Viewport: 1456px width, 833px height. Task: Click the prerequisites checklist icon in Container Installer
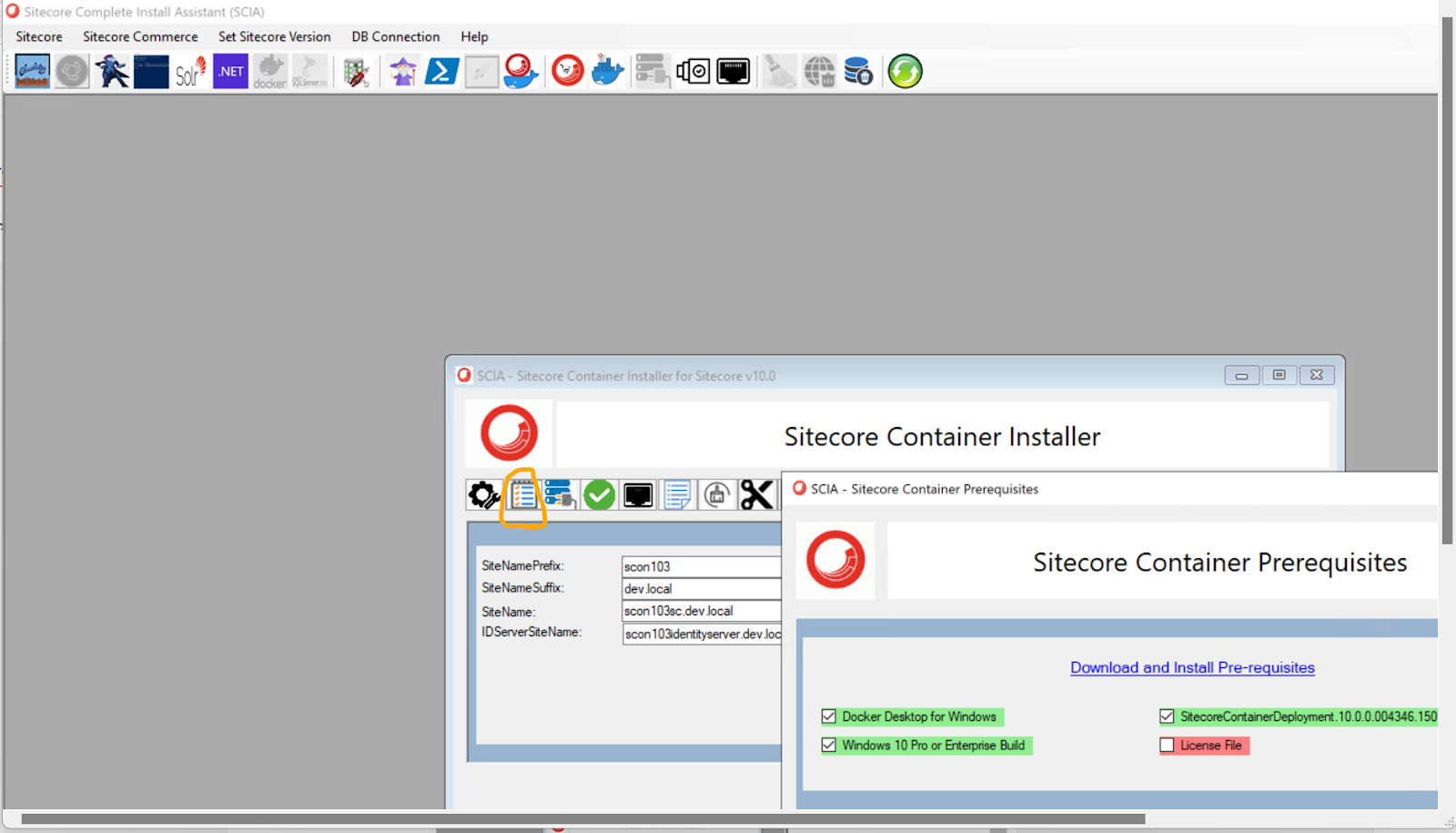(x=523, y=495)
